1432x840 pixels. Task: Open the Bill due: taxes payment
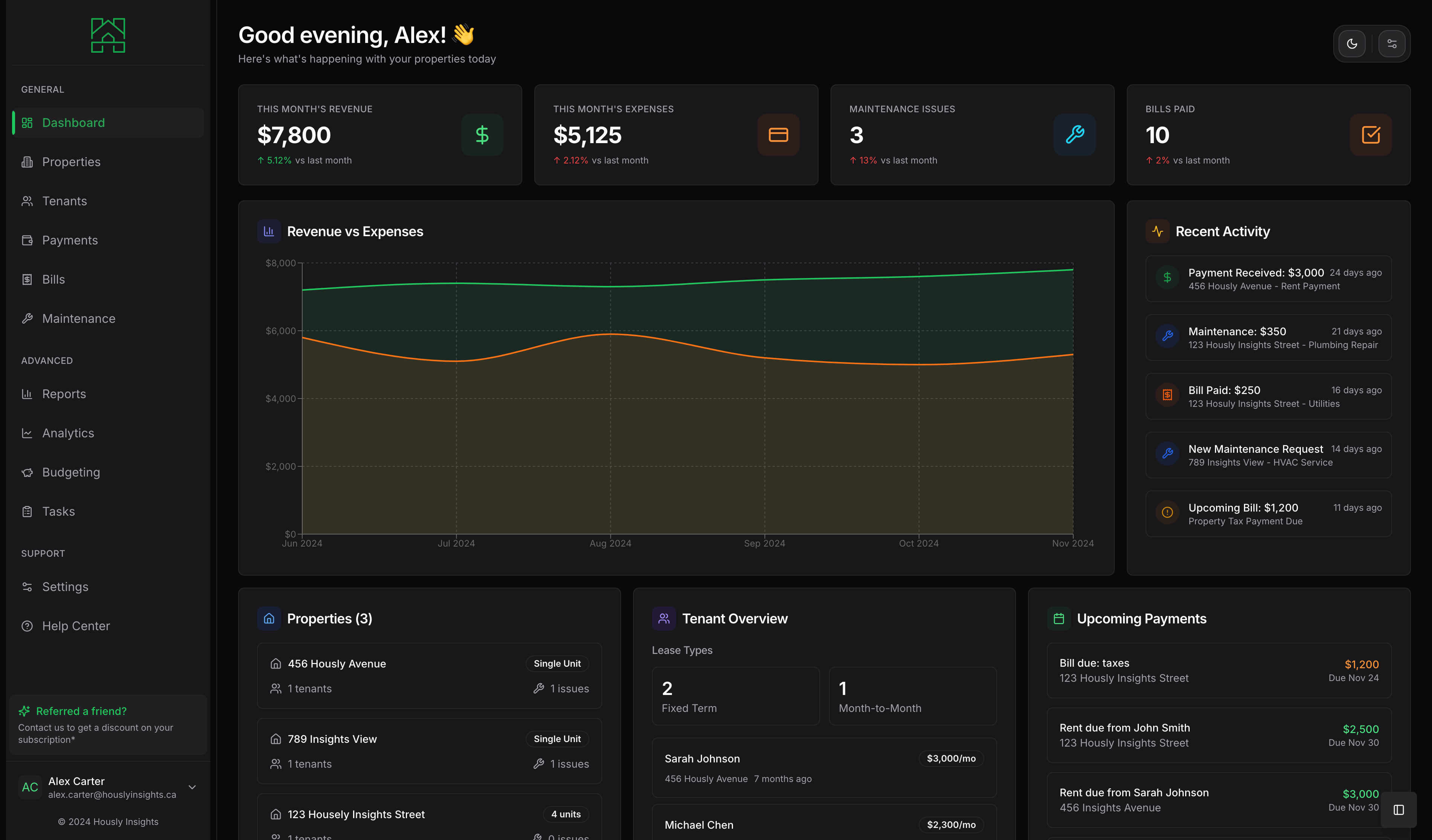click(x=1219, y=671)
